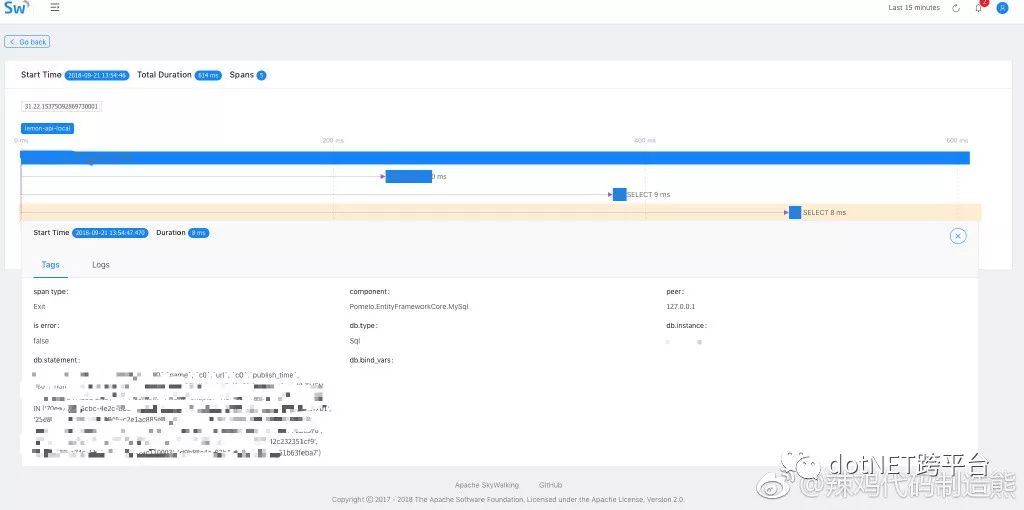Screen dimensions: 1024x510
Task: Click the span type value Exit
Action: pyautogui.click(x=39, y=306)
